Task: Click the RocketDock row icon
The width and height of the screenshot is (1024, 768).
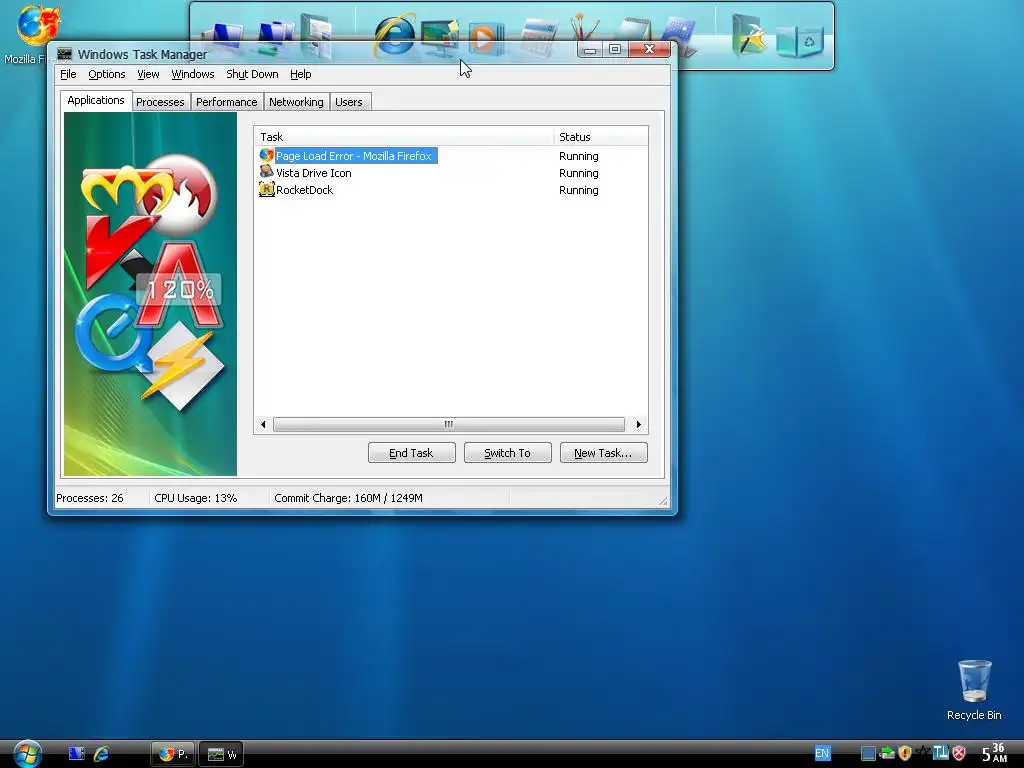Action: [266, 189]
